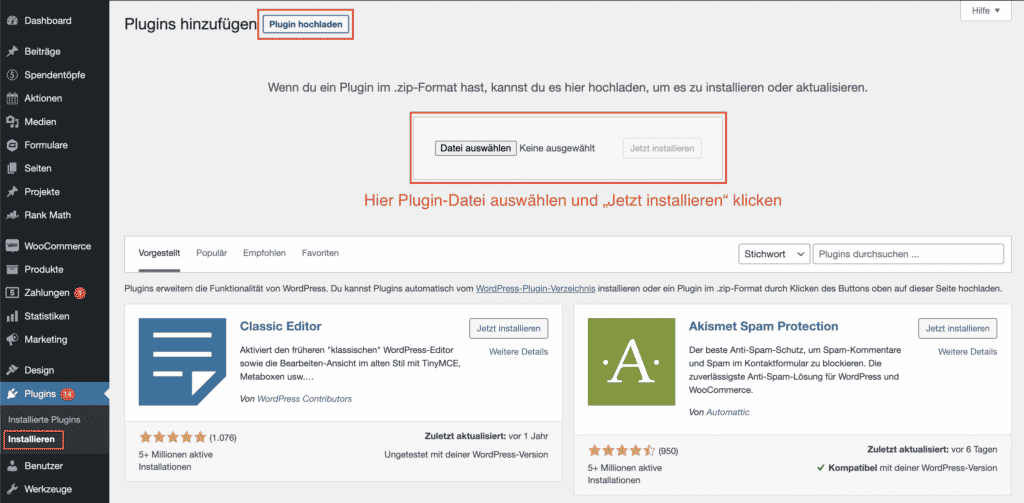Click the Plugins update count badge

(x=68, y=394)
